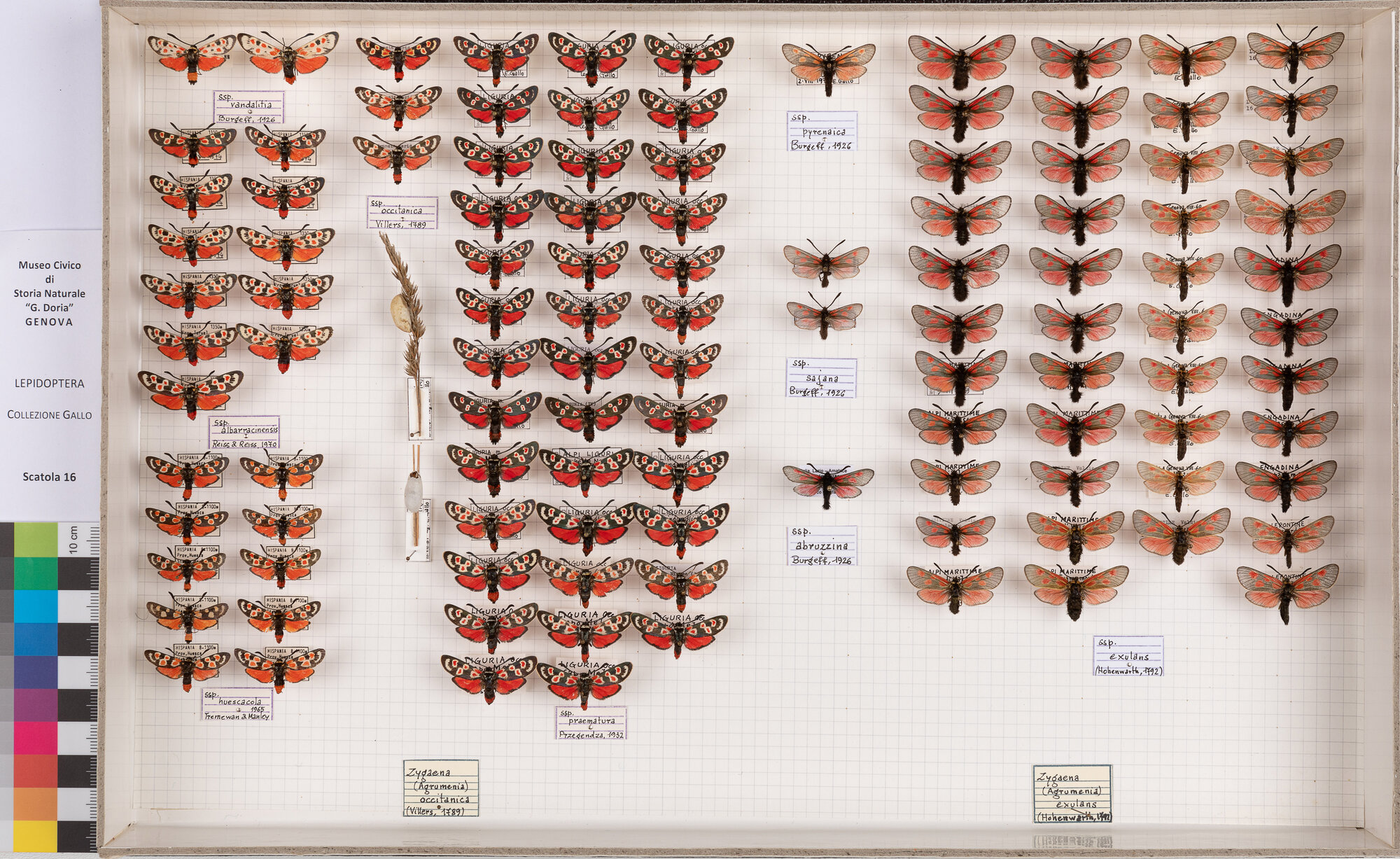Click the ssp. occitanica Villers label

[x=402, y=212]
